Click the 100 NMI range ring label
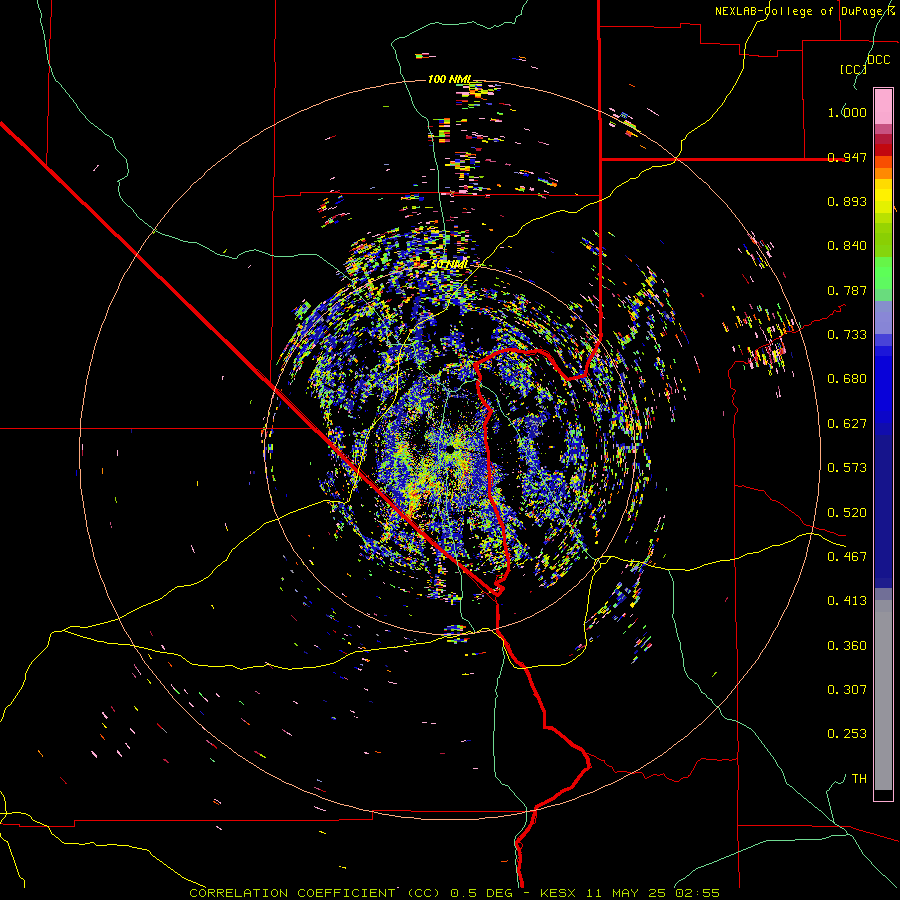900x900 pixels. (449, 79)
